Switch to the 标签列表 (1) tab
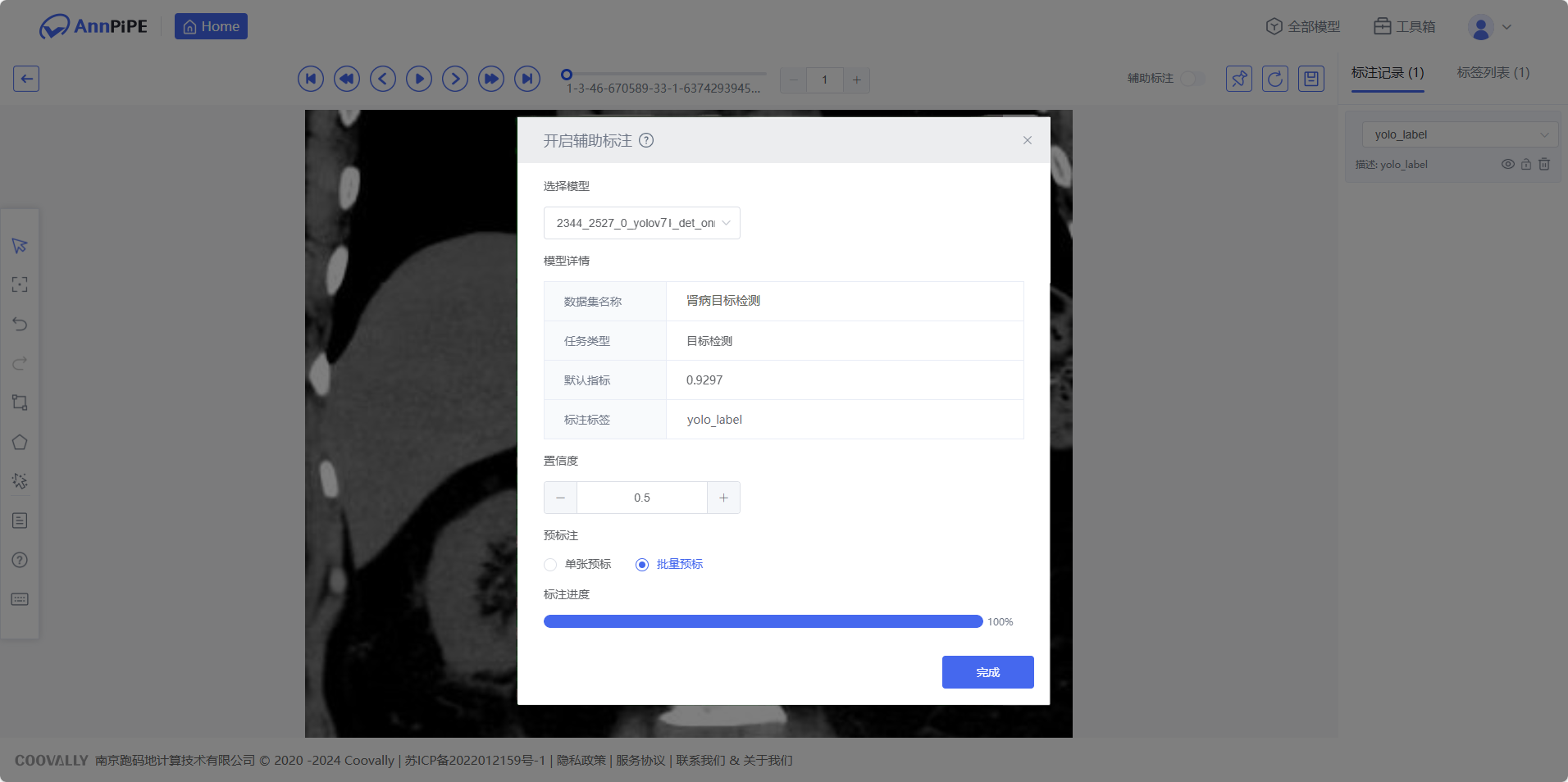The image size is (1568, 782). 1493,73
